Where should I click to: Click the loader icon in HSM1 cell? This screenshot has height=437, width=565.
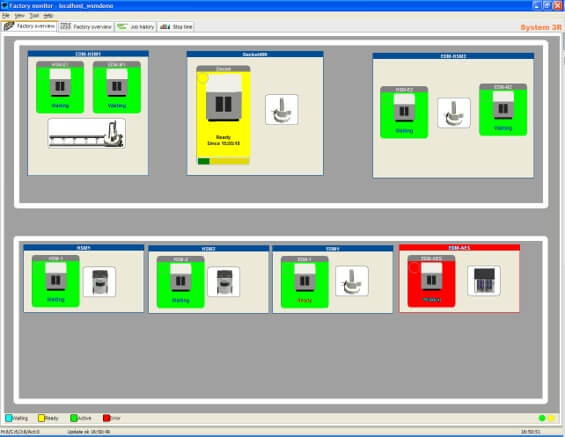(99, 281)
